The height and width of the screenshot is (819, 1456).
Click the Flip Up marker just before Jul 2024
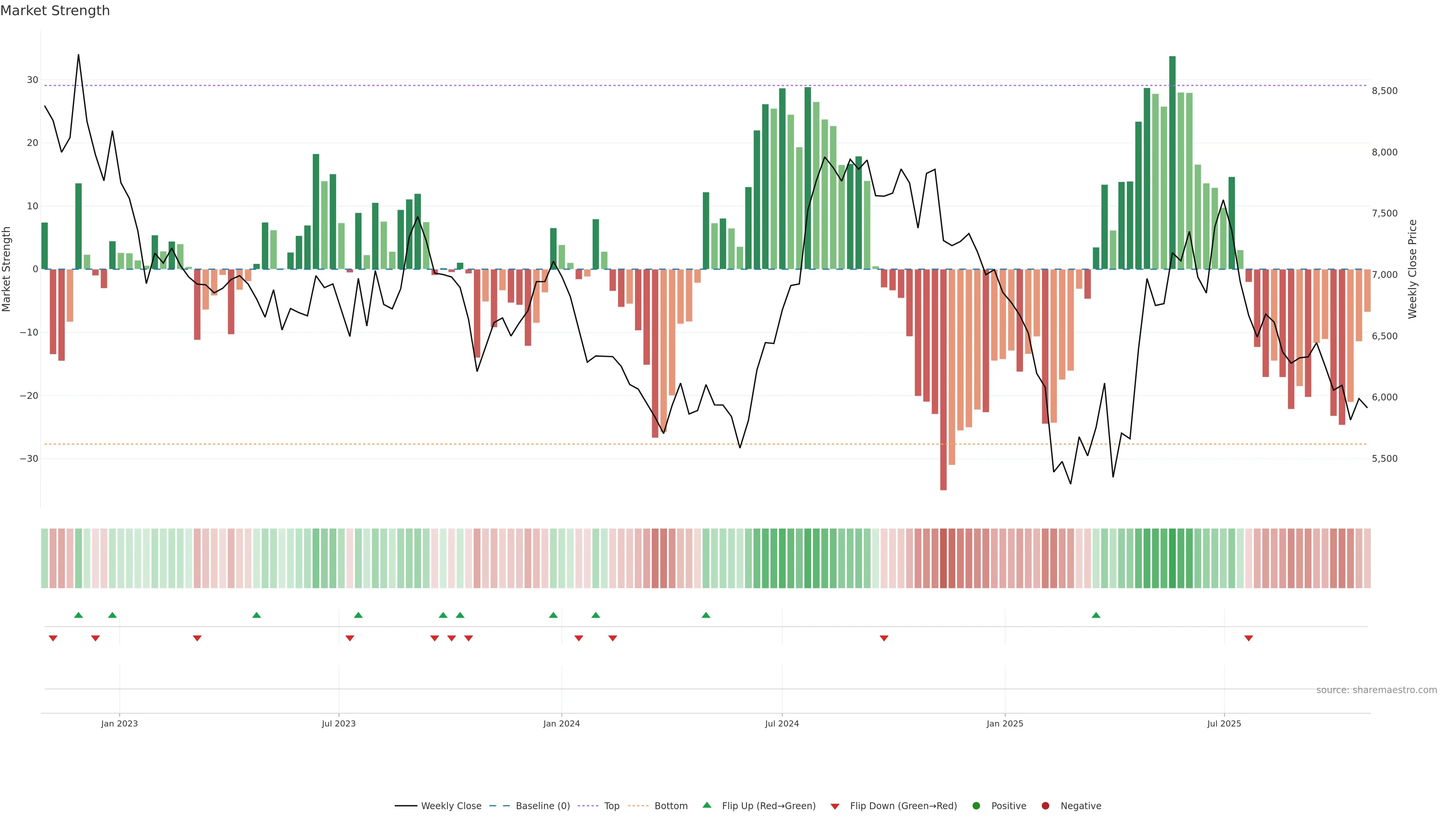coord(706,615)
